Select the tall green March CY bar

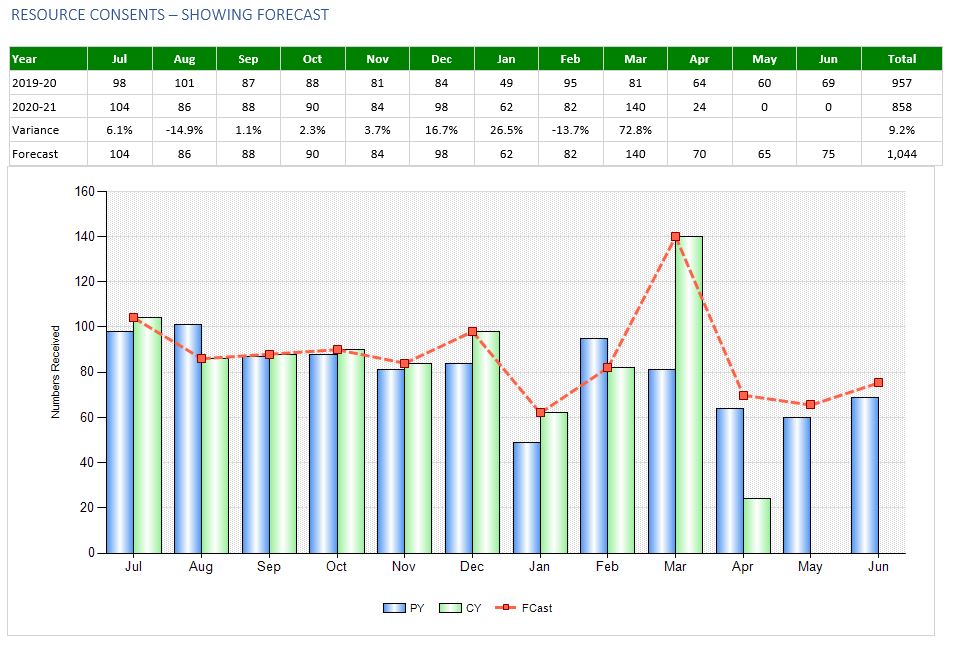pyautogui.click(x=689, y=395)
